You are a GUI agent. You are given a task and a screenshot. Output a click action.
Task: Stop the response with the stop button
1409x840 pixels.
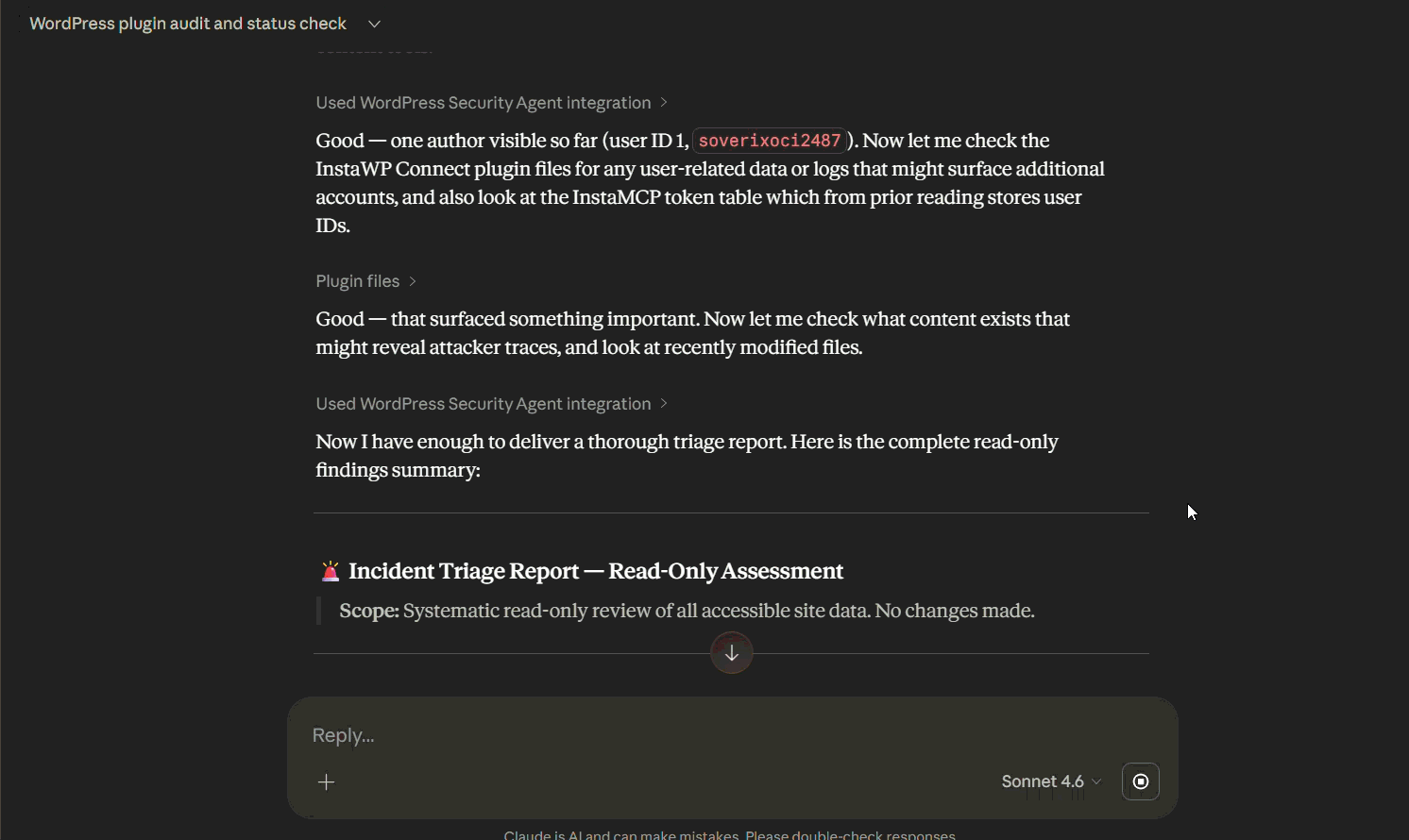[1141, 781]
